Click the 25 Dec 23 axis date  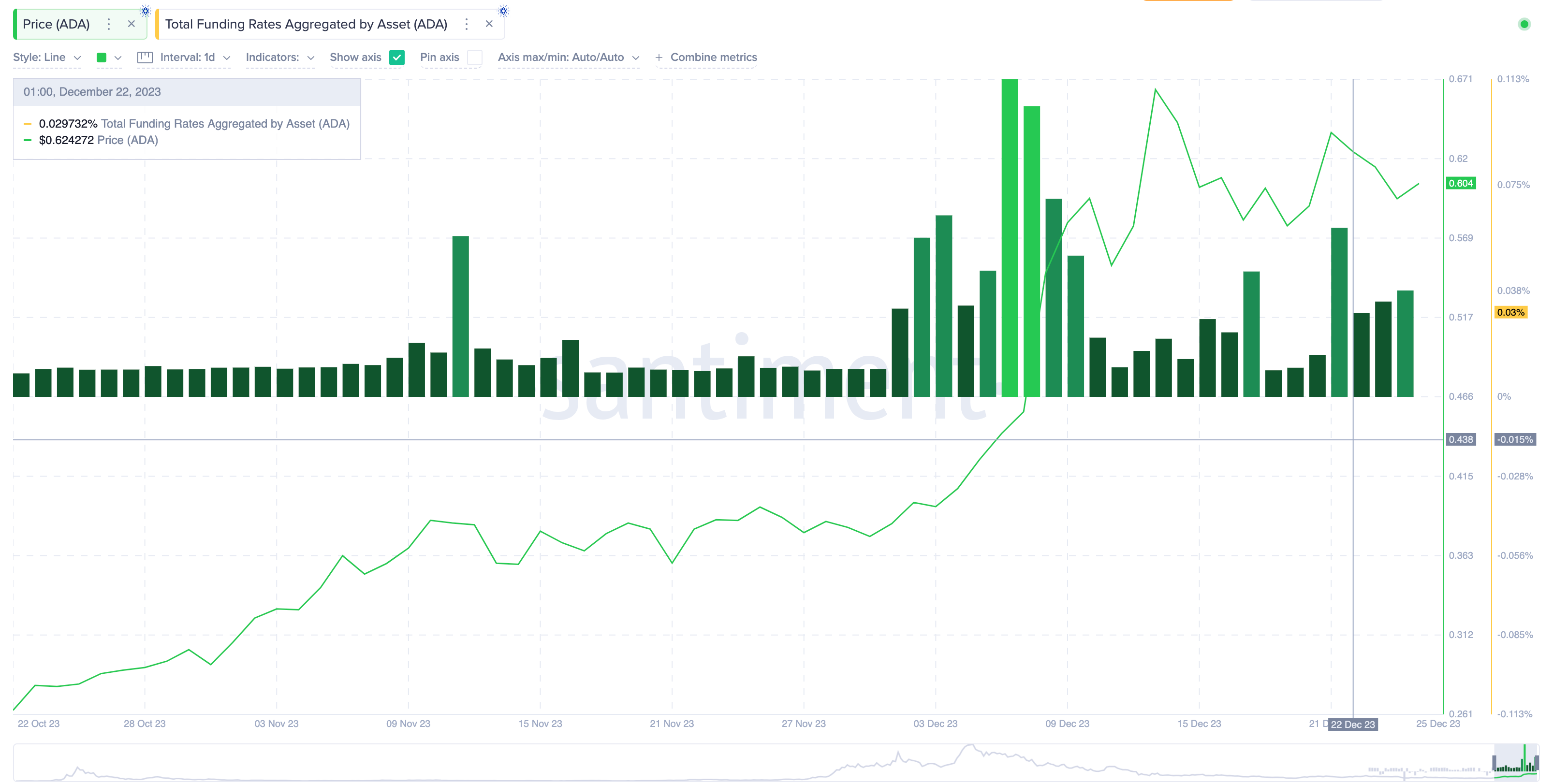coord(1438,724)
